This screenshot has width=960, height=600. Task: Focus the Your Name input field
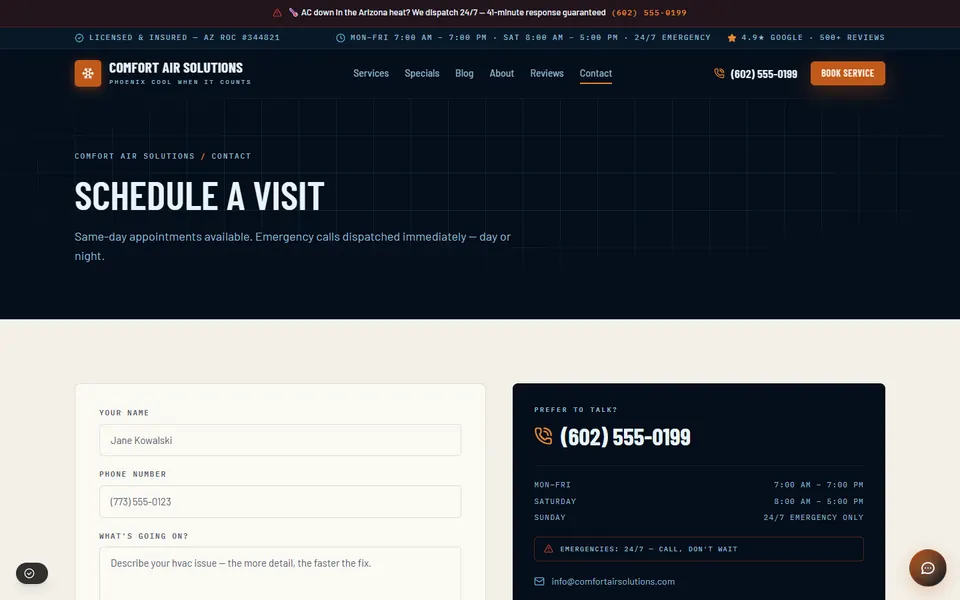(280, 440)
